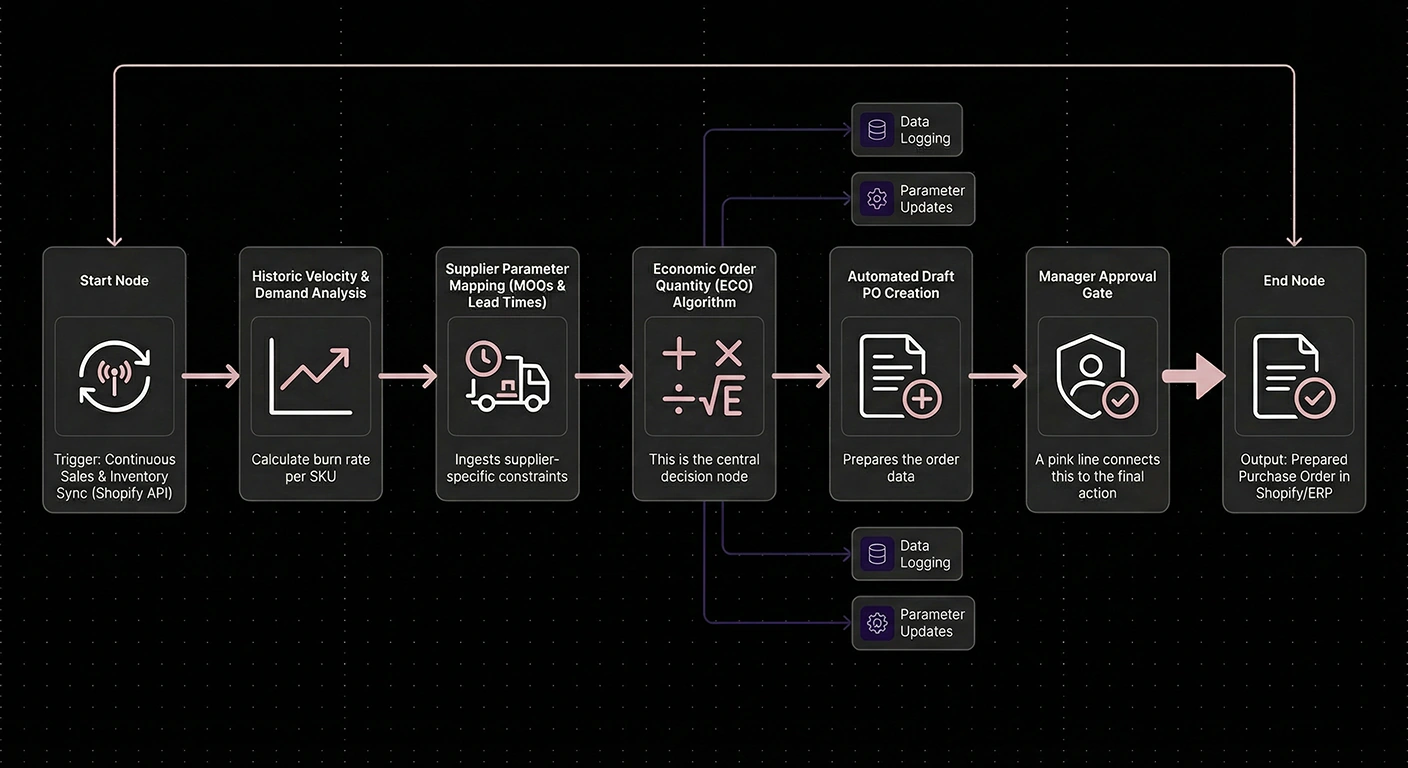This screenshot has width=1408, height=768.
Task: Click the checked document icon in End Node
Action: (1294, 376)
